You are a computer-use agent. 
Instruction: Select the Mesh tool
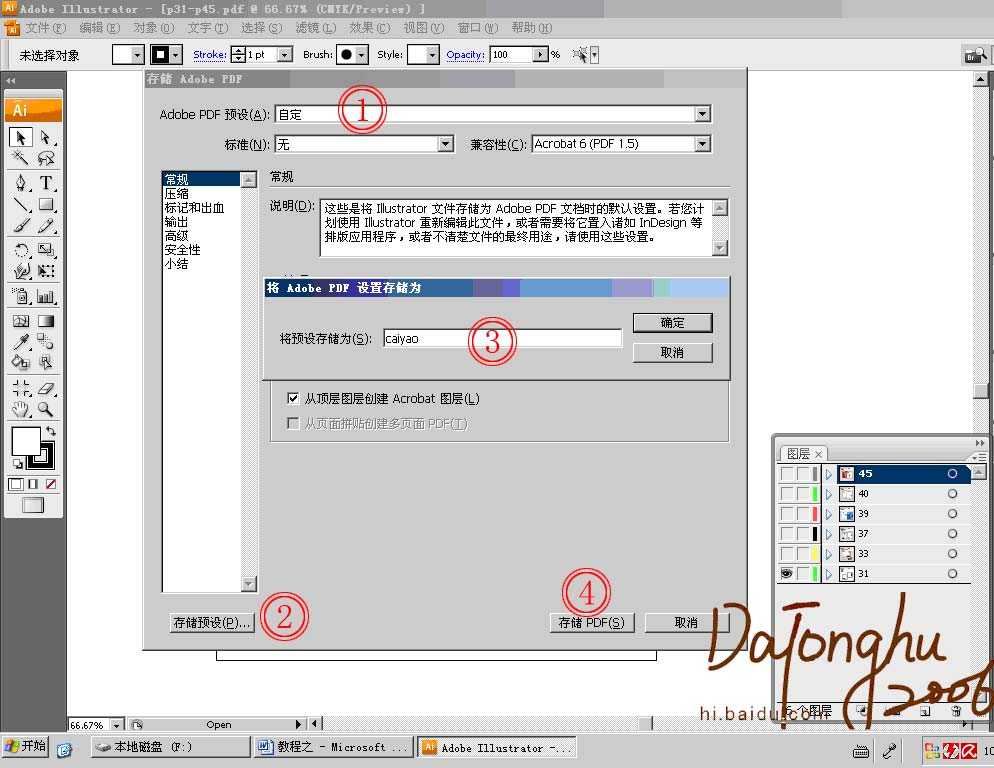coord(21,321)
